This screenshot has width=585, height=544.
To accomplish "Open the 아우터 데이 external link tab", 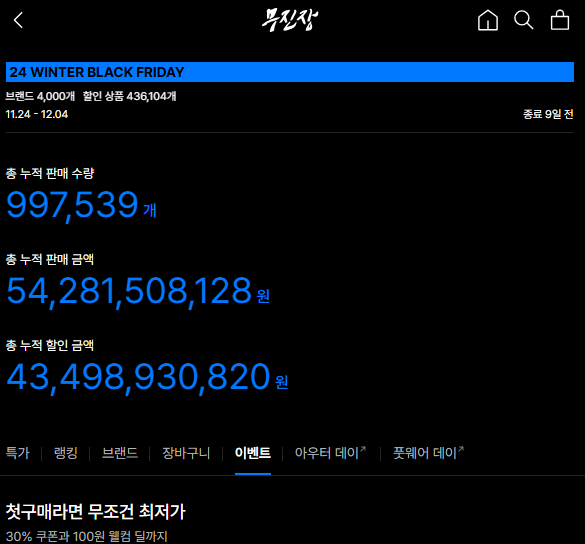I will pos(330,453).
